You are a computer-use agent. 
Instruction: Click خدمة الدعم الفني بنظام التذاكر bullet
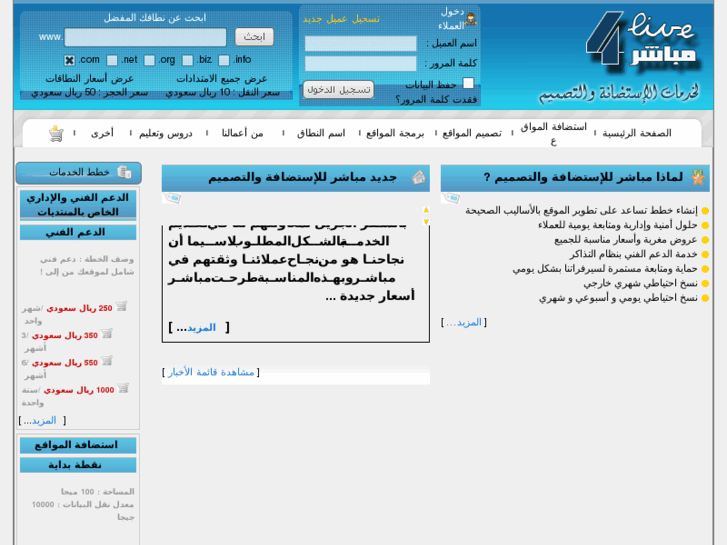633,254
